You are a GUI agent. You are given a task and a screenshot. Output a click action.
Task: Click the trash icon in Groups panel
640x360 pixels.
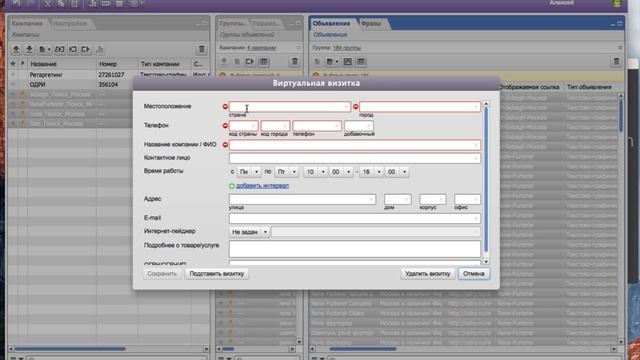294,62
